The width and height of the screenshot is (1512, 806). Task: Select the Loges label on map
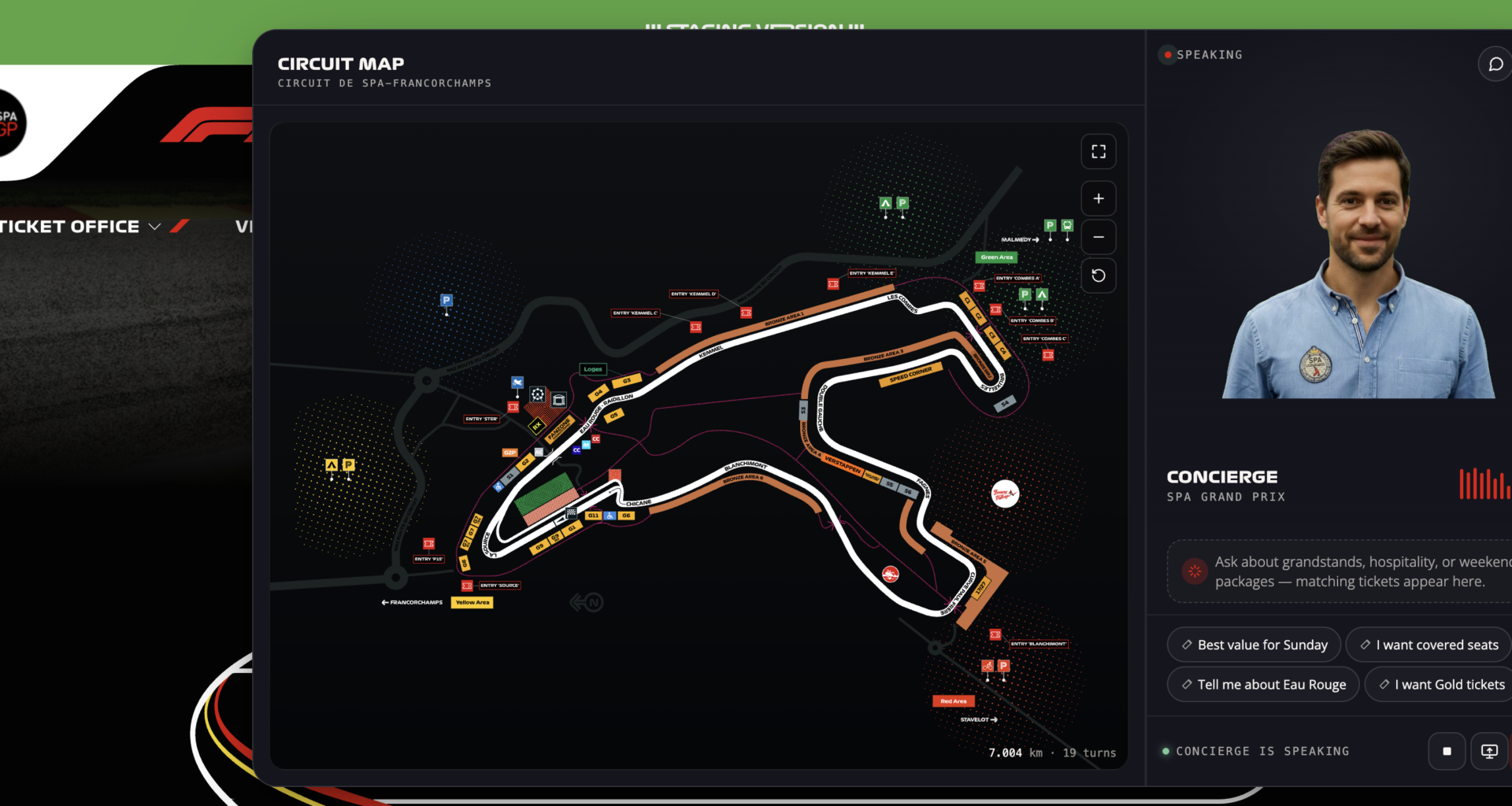593,369
